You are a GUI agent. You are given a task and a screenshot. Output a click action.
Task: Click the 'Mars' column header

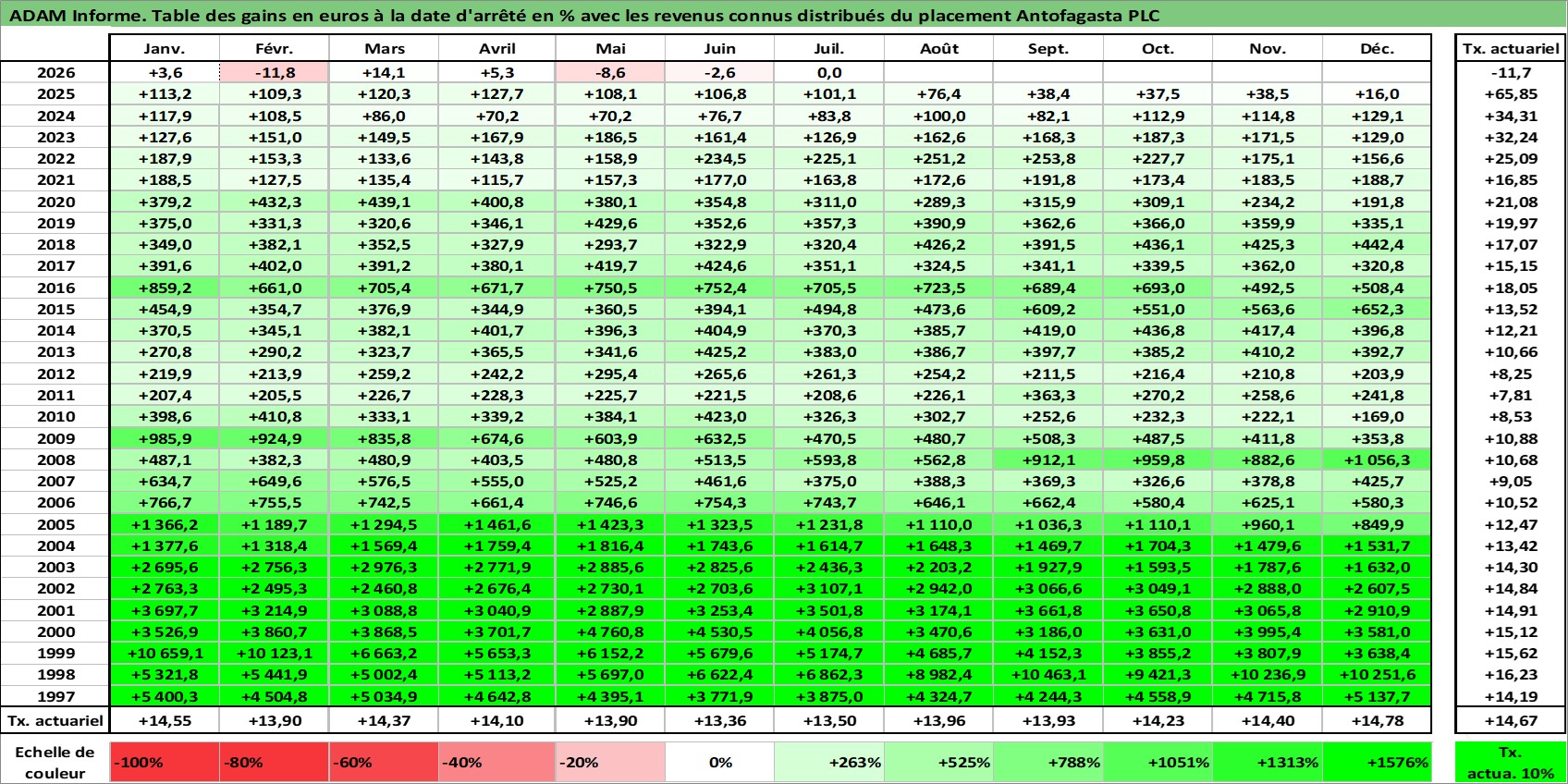coord(384,49)
